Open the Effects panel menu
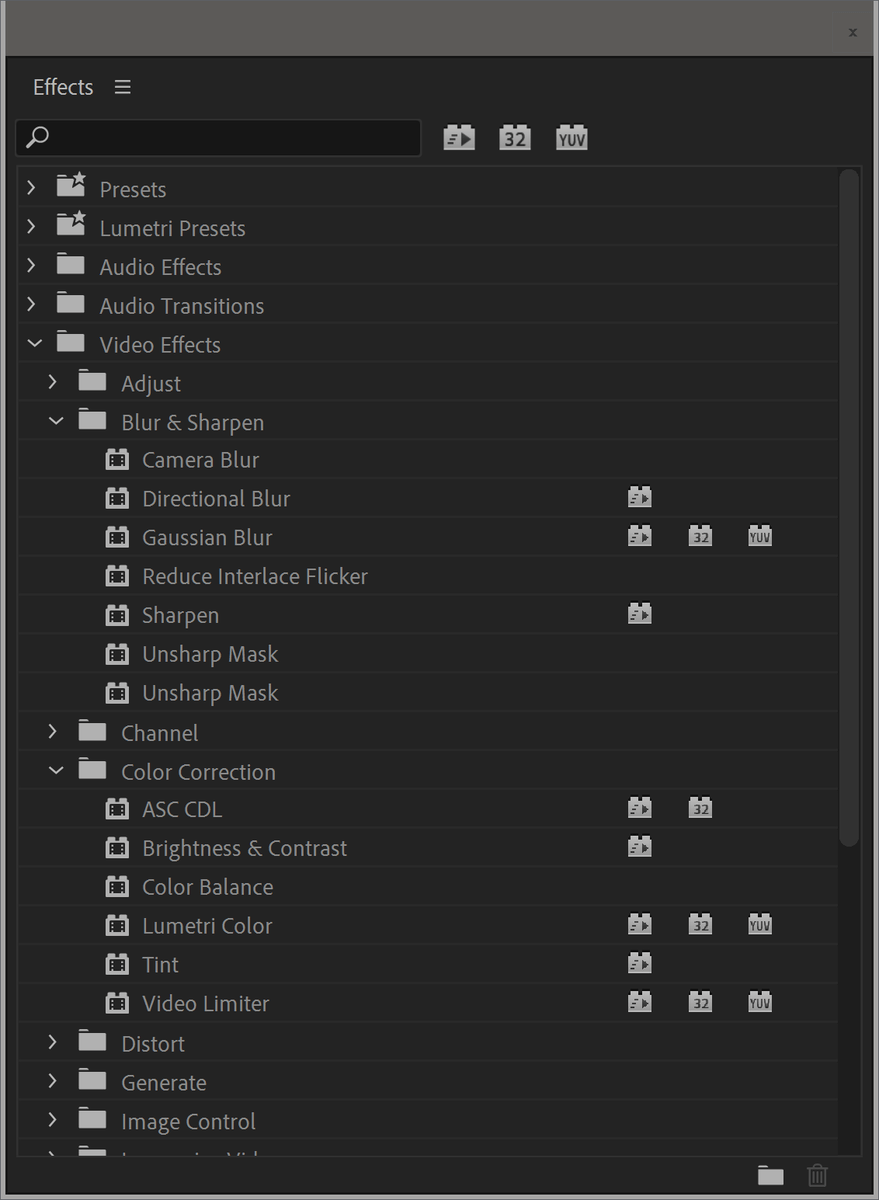 pos(122,87)
